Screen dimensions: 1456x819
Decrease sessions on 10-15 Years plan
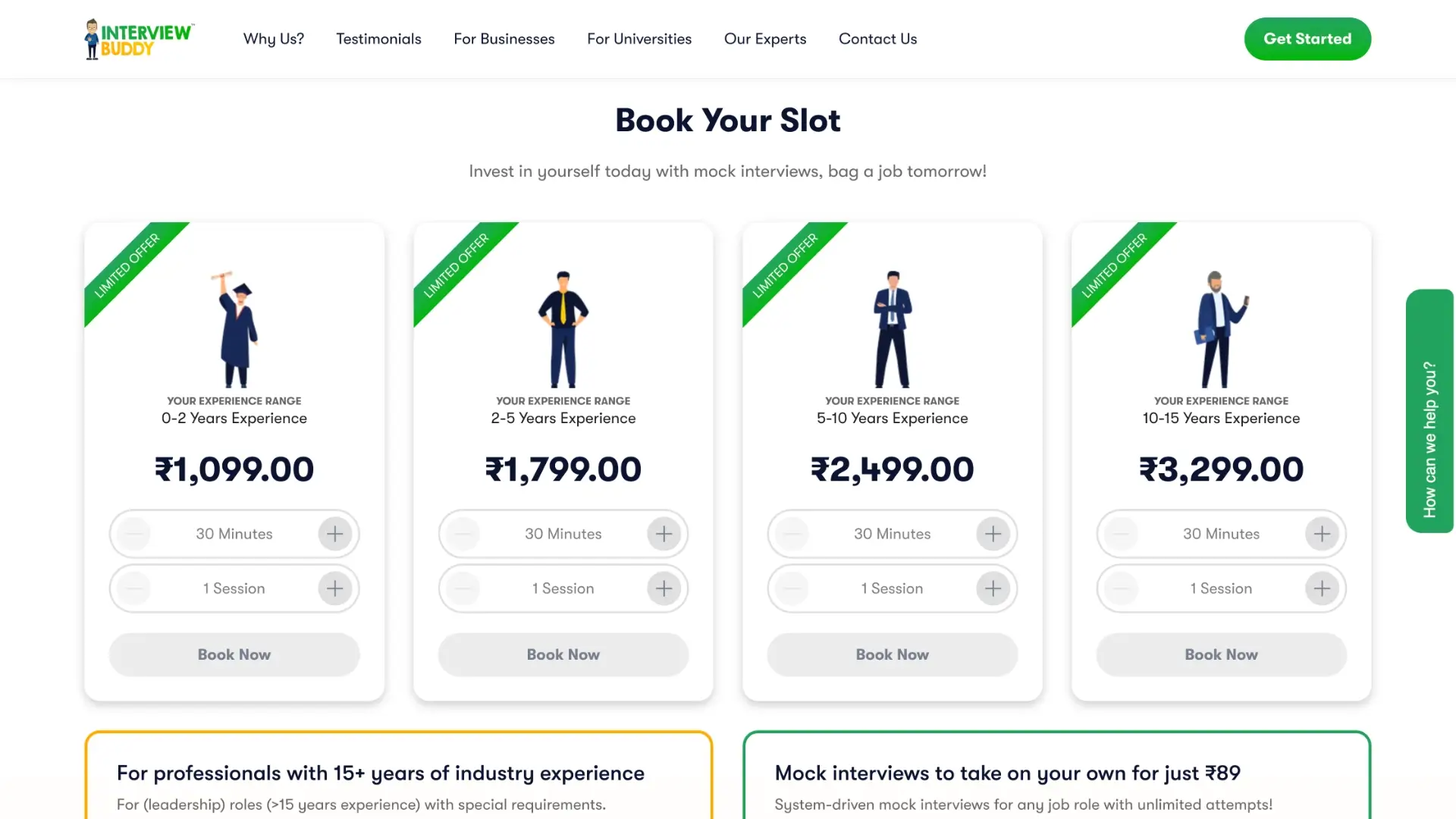pyautogui.click(x=1122, y=588)
